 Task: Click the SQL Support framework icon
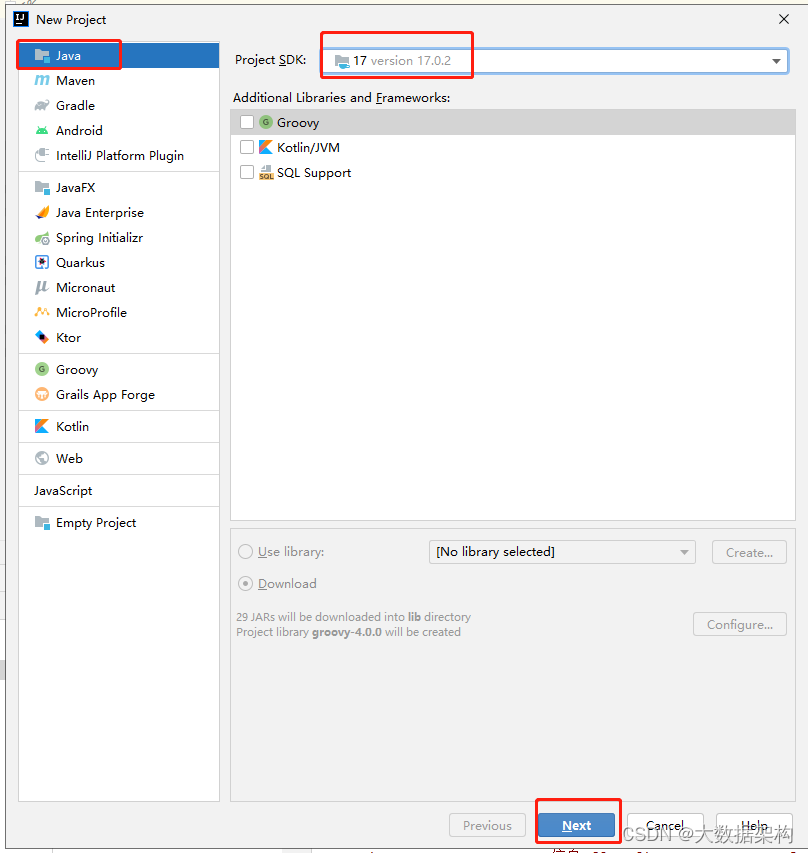click(266, 172)
